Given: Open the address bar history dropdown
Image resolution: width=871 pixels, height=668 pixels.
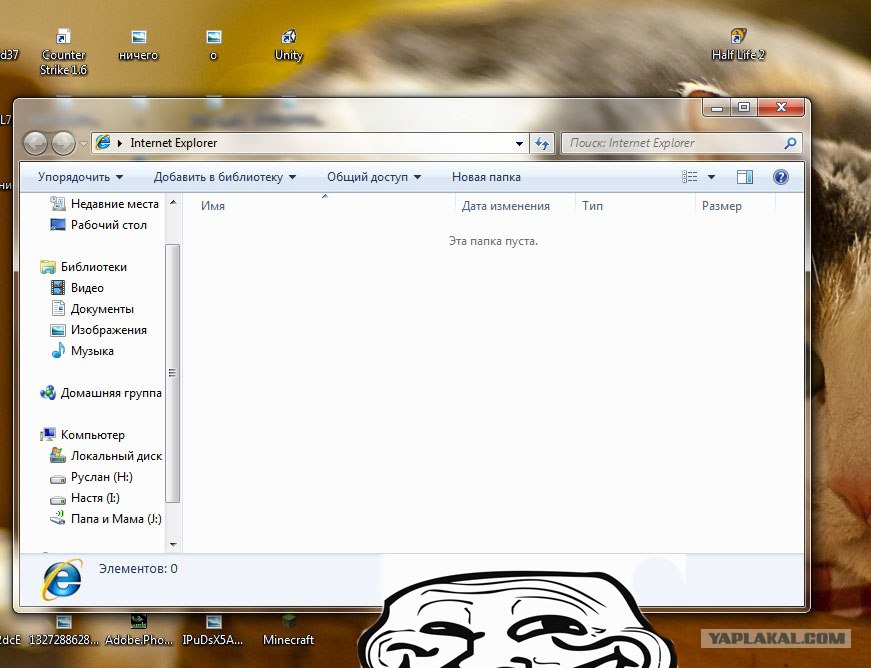Looking at the screenshot, I should (x=519, y=143).
